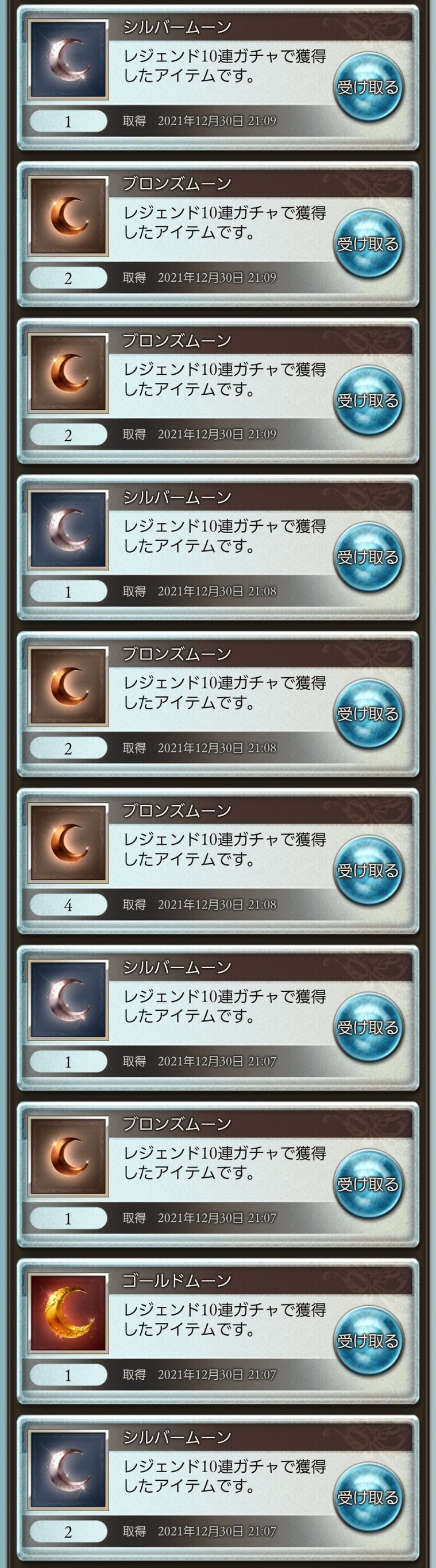This screenshot has width=436, height=1568.
Task: Tap the Silver Moon icon dated 21:09
Action: point(68,60)
